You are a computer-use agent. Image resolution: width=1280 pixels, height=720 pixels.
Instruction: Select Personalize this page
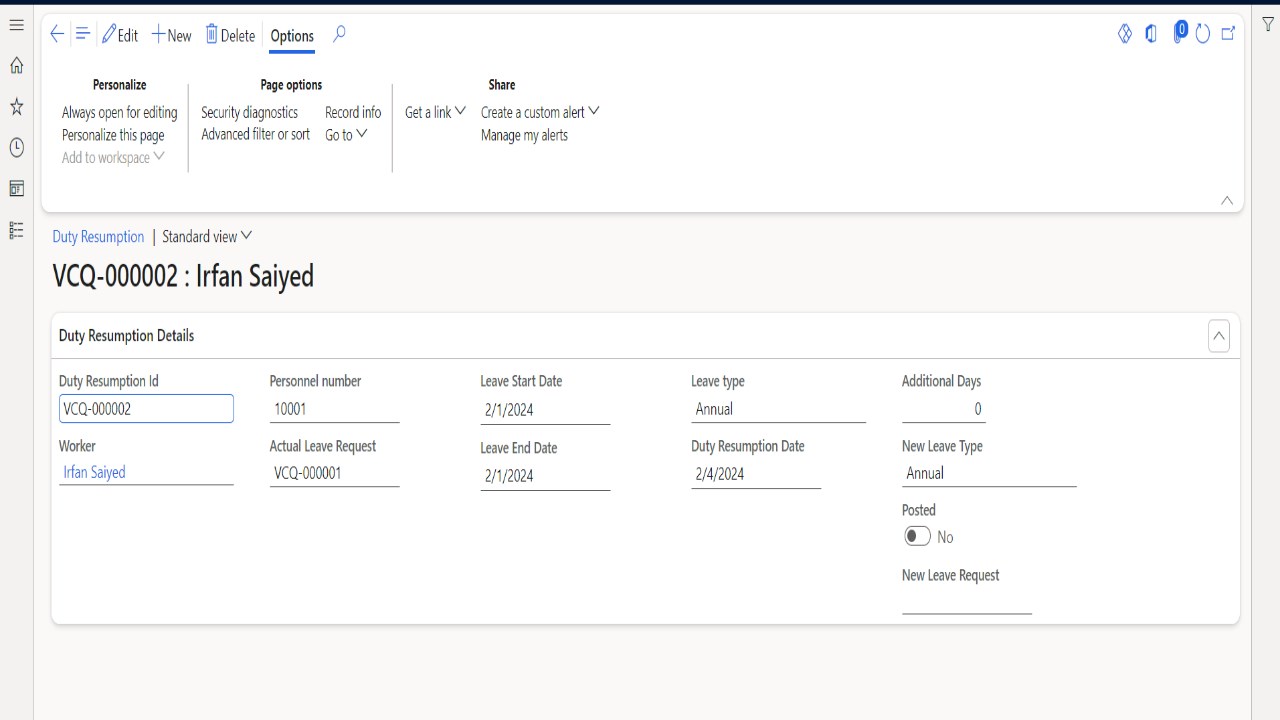pos(113,135)
